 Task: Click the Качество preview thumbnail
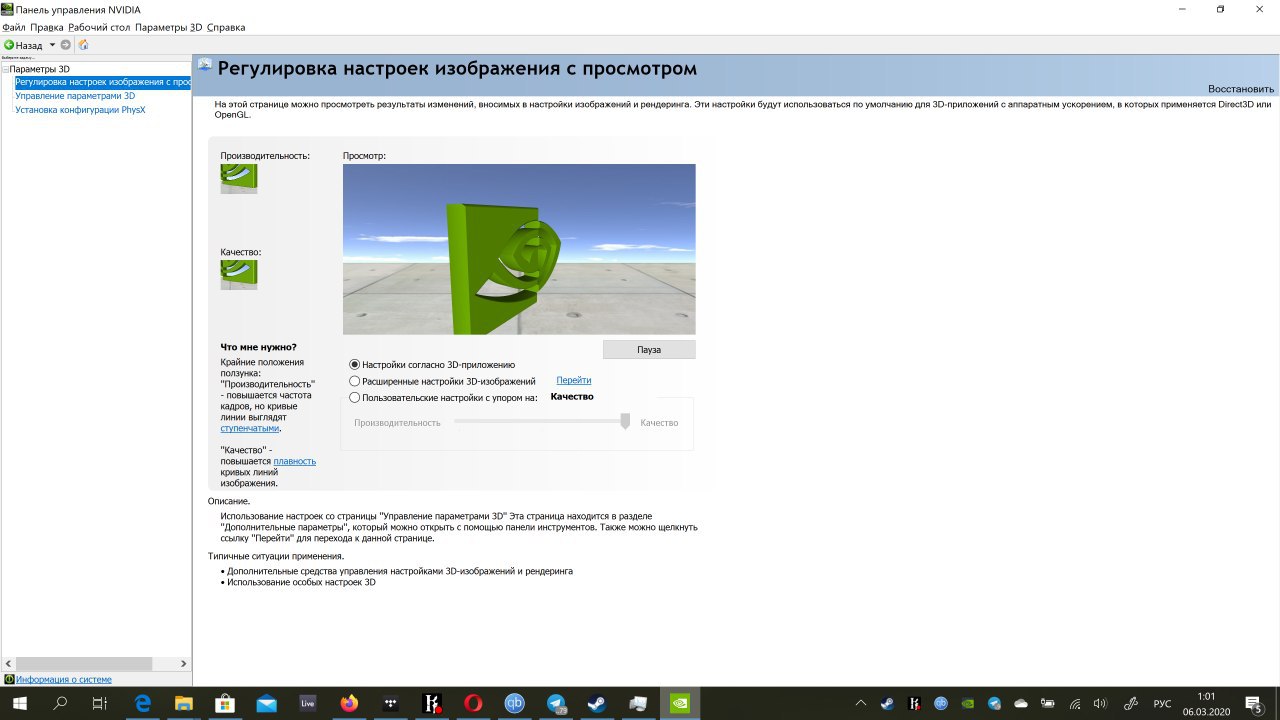(x=239, y=275)
